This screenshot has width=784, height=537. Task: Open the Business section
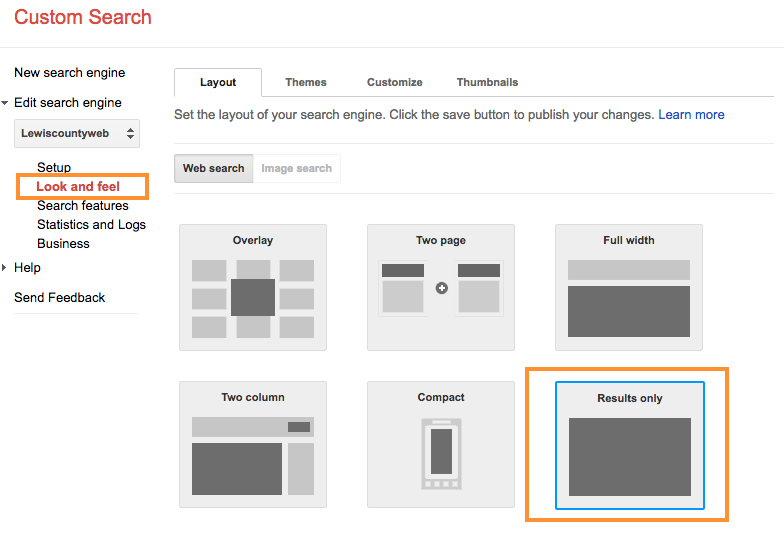(64, 244)
